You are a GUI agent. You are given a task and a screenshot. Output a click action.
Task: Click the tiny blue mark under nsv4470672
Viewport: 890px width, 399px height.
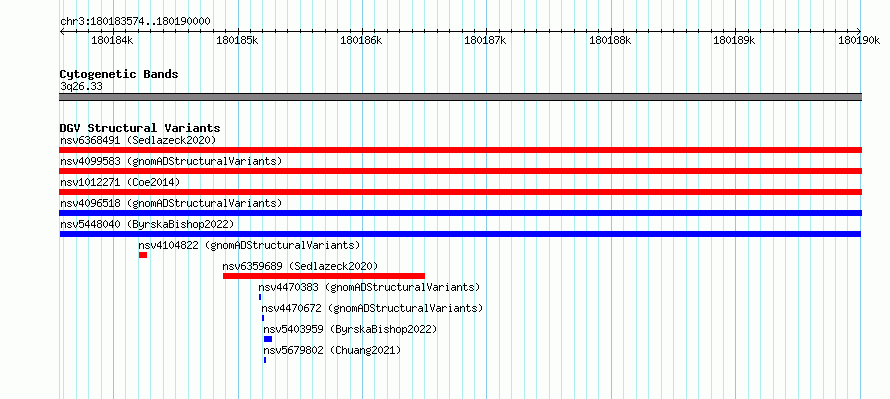[x=263, y=318]
